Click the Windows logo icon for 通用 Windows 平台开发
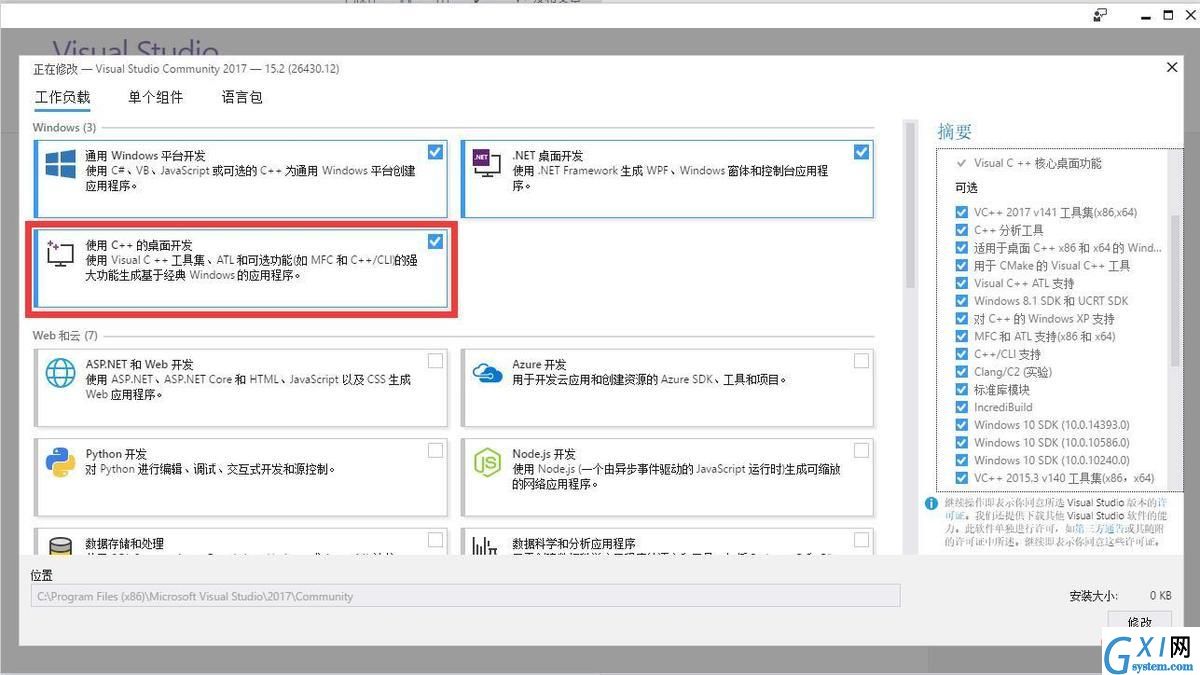1200x675 pixels. pos(60,165)
